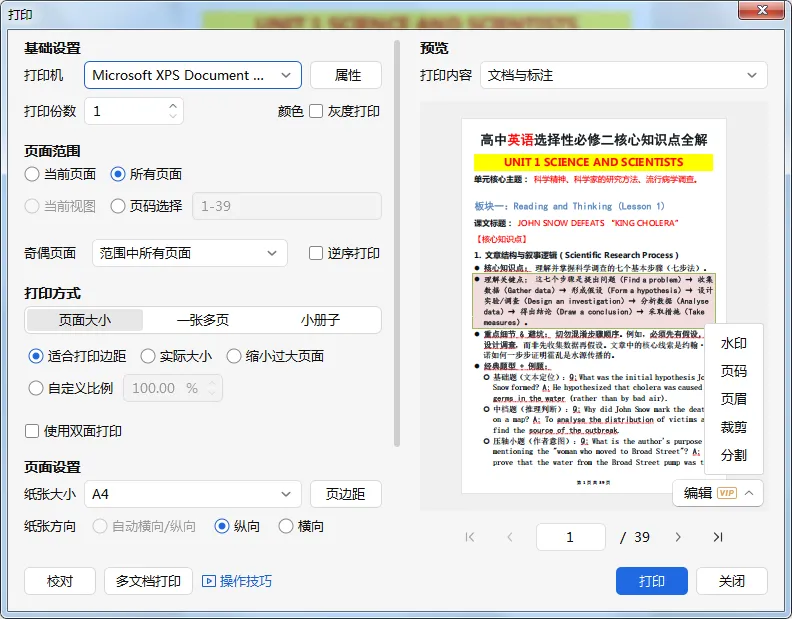Open the 页边距 margins settings
The width and height of the screenshot is (792, 619).
(x=346, y=494)
